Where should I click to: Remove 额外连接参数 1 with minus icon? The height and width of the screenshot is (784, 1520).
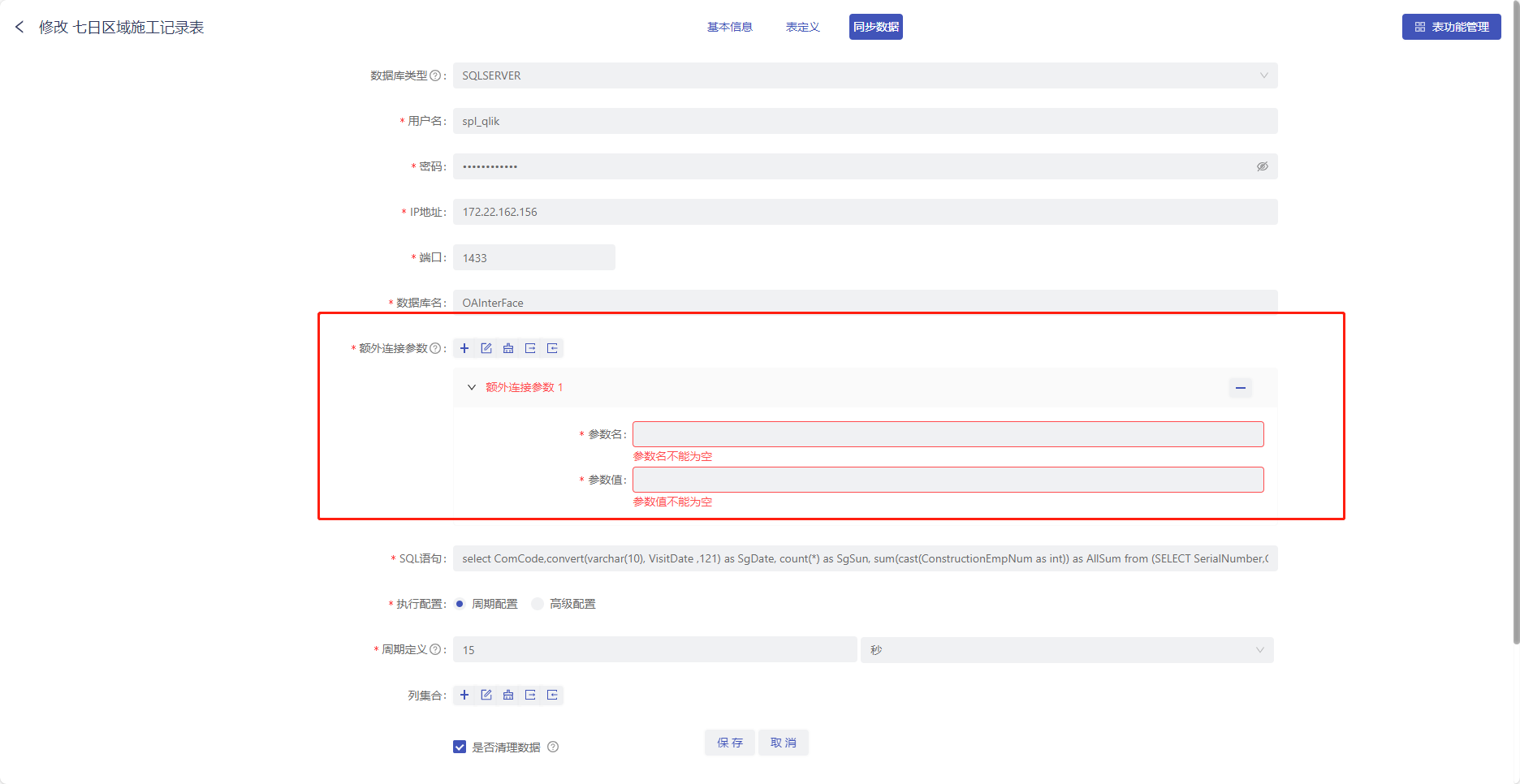tap(1241, 388)
